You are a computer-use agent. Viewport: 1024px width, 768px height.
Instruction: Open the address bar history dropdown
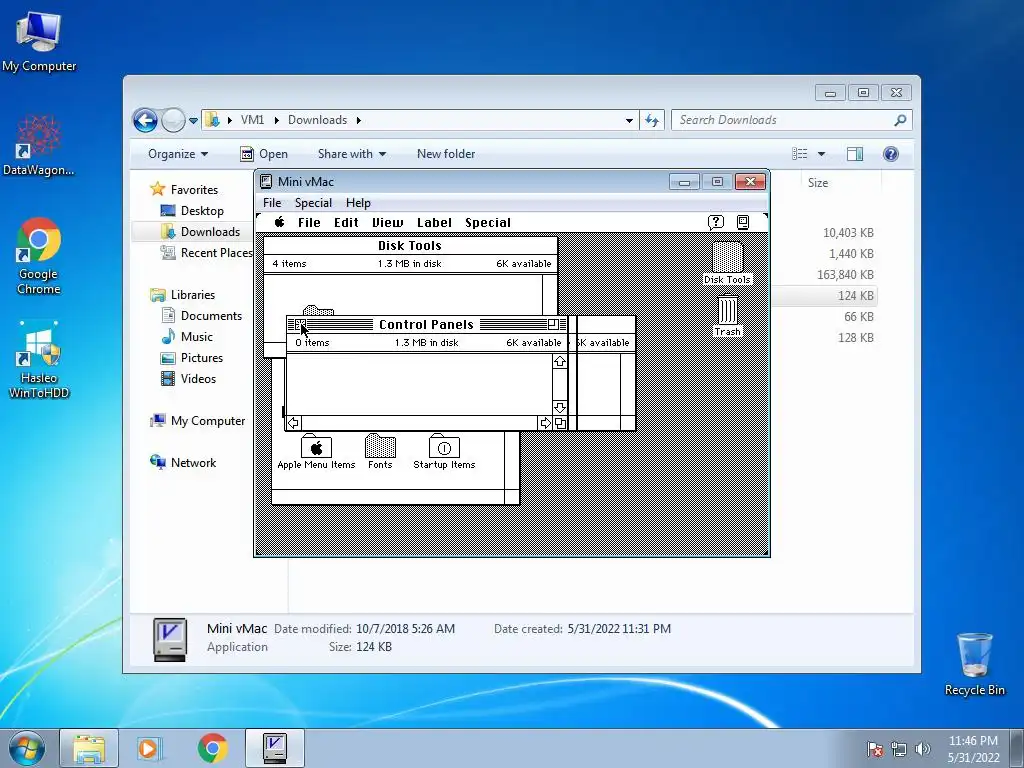629,121
